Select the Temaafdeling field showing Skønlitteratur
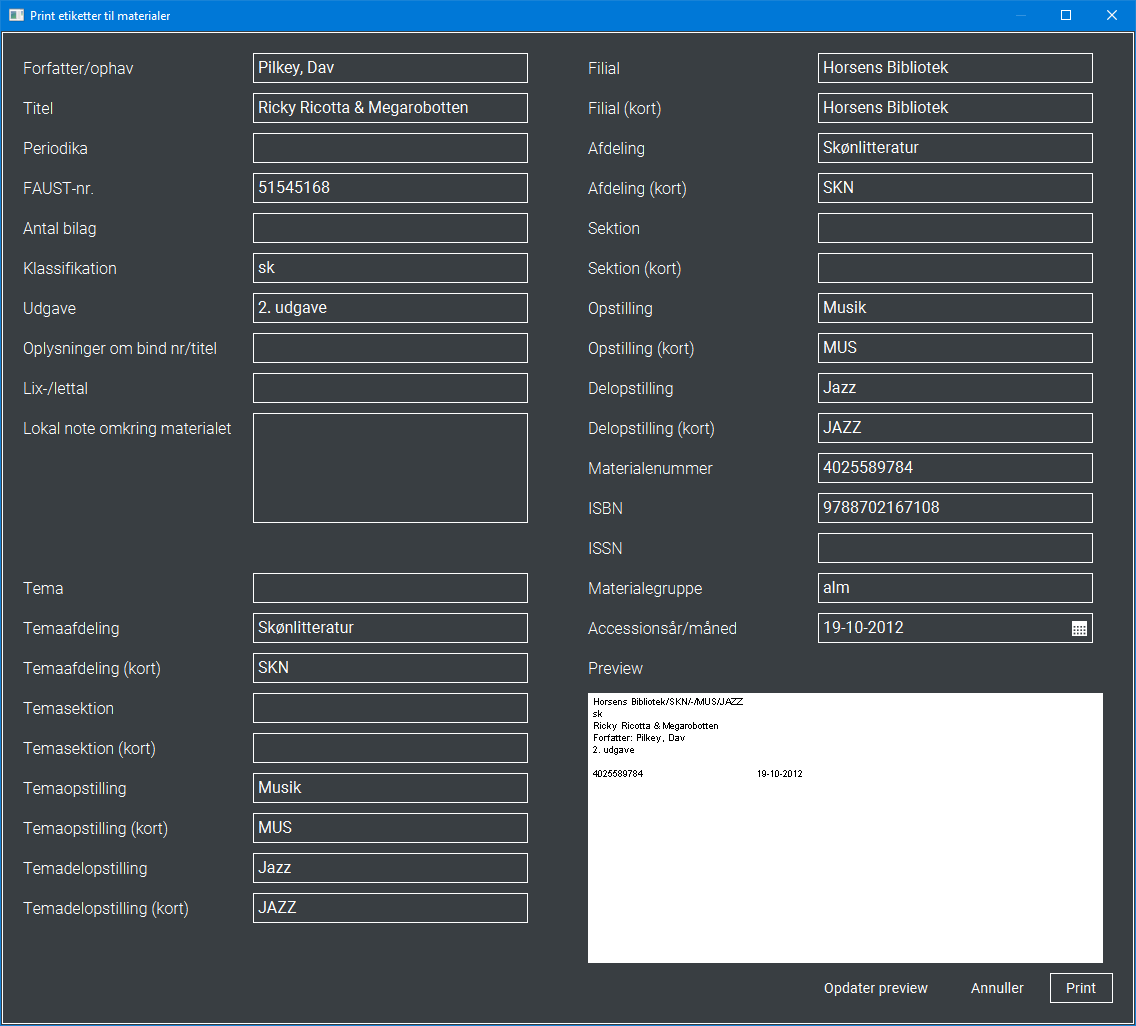This screenshot has width=1136, height=1026. click(390, 627)
